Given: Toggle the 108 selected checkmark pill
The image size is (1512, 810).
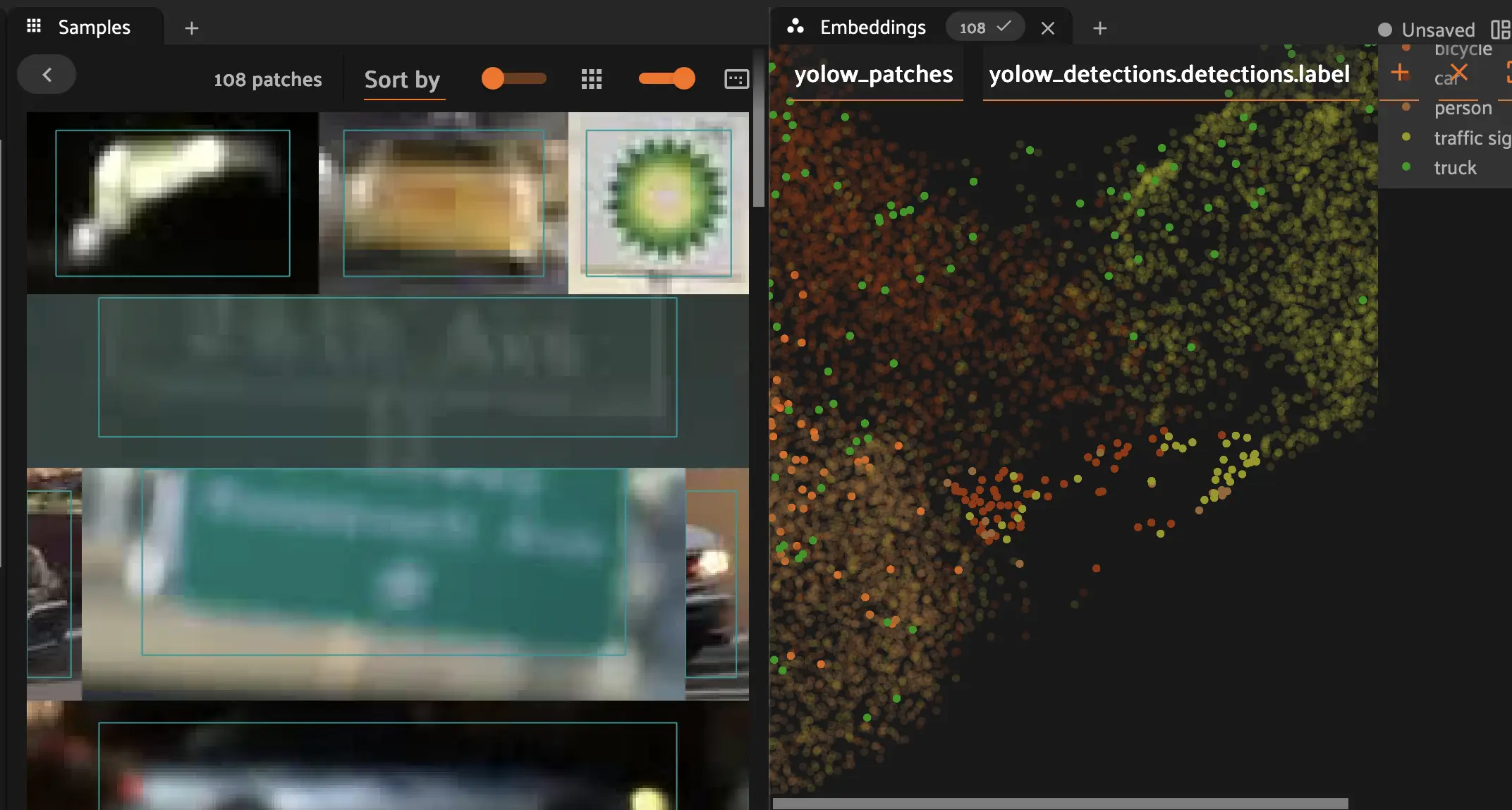Looking at the screenshot, I should tap(984, 28).
